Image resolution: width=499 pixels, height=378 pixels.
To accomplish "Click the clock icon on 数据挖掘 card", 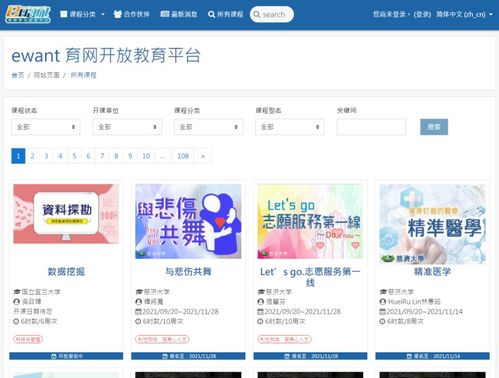I will 16,321.
